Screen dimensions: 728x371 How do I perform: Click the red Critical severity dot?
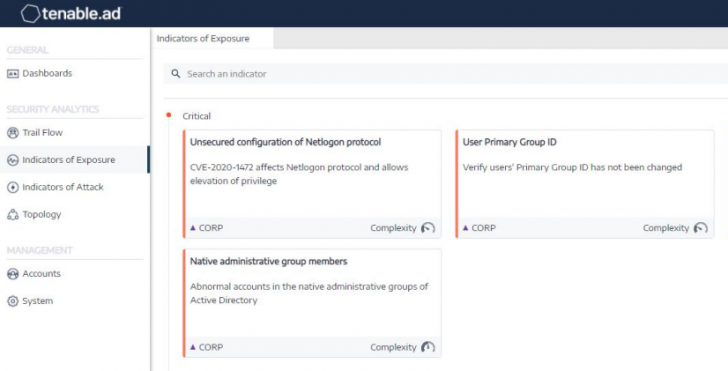[x=169, y=115]
